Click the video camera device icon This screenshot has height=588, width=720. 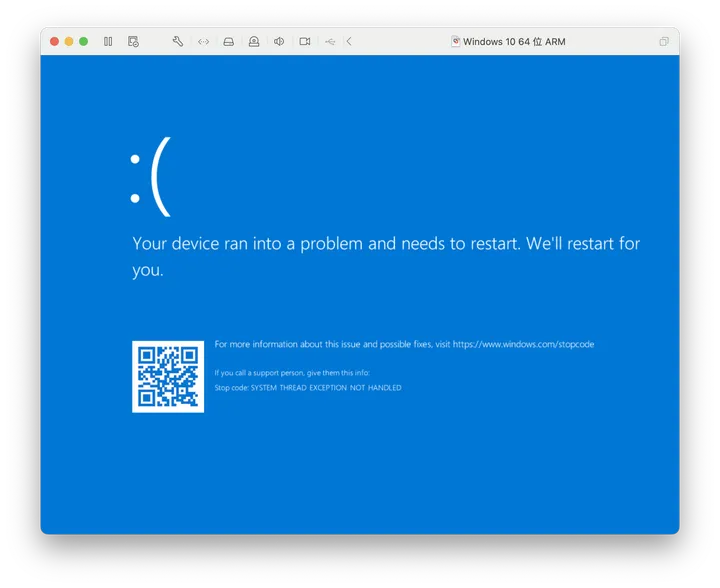coord(305,41)
